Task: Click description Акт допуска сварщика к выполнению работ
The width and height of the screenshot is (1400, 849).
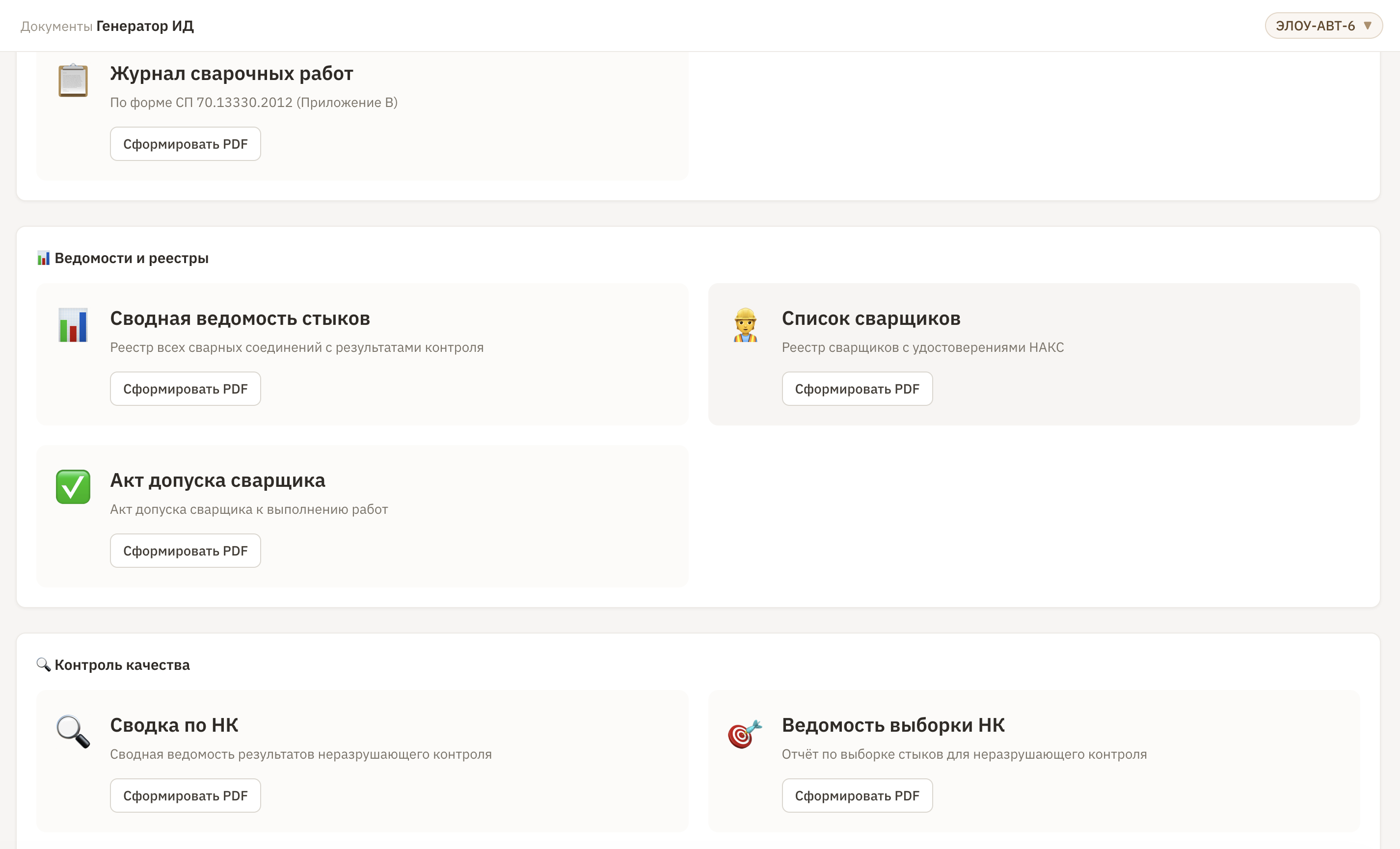Action: click(249, 509)
